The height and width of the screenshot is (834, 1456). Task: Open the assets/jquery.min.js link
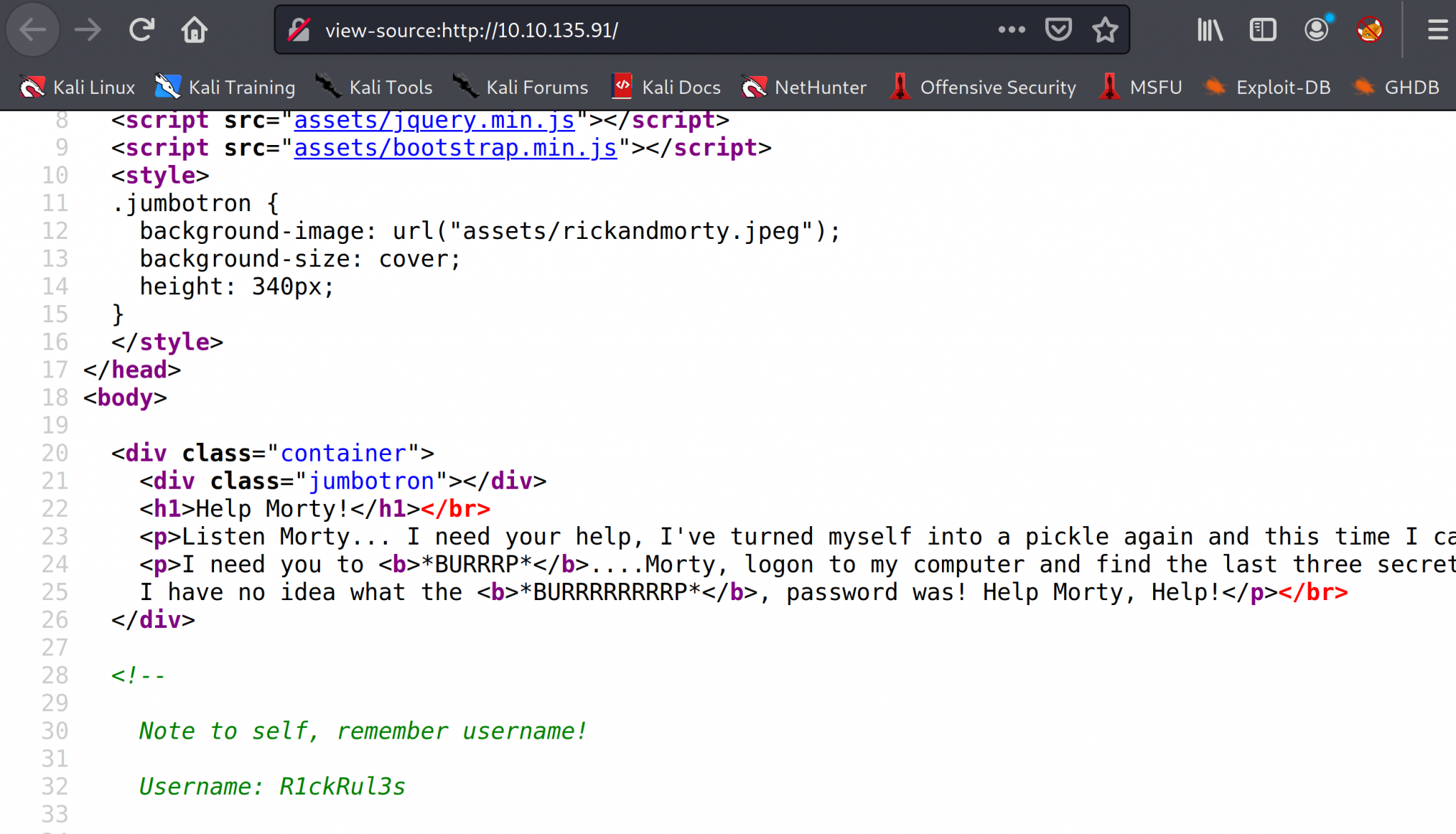coord(434,119)
